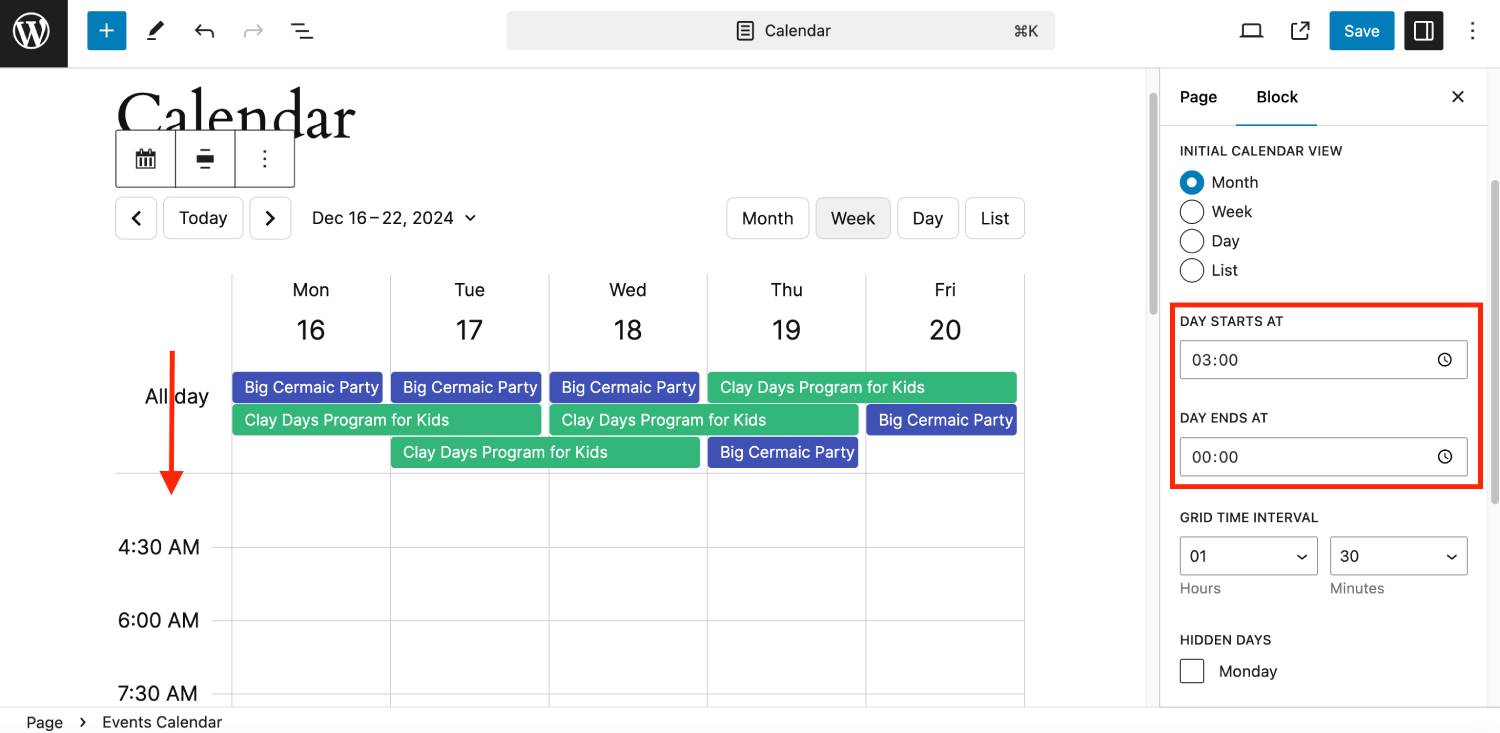Open Clay Days event starting Thursday
The width and height of the screenshot is (1500, 733).
(862, 387)
